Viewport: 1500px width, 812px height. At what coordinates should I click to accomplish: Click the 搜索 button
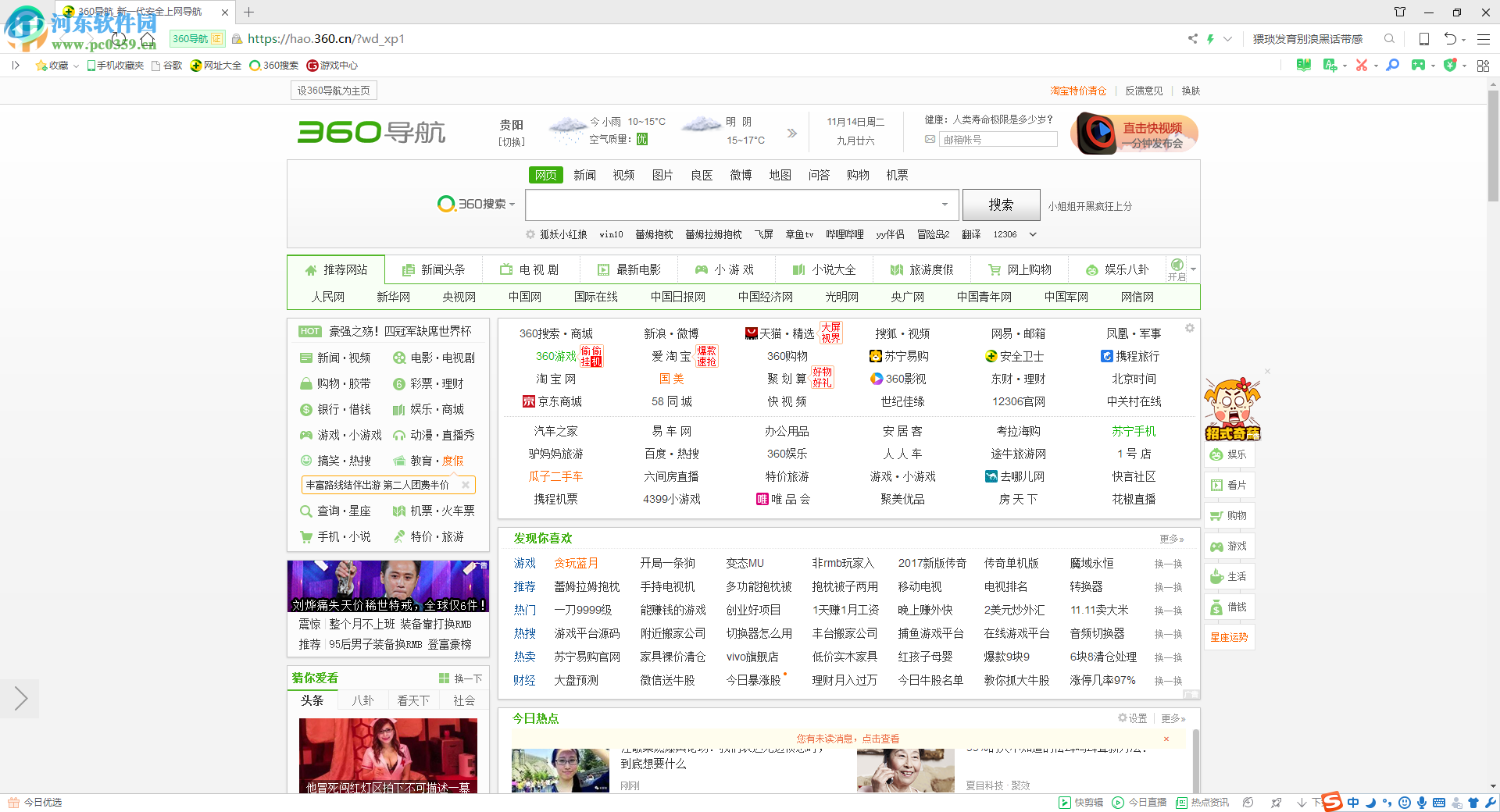click(x=1001, y=205)
